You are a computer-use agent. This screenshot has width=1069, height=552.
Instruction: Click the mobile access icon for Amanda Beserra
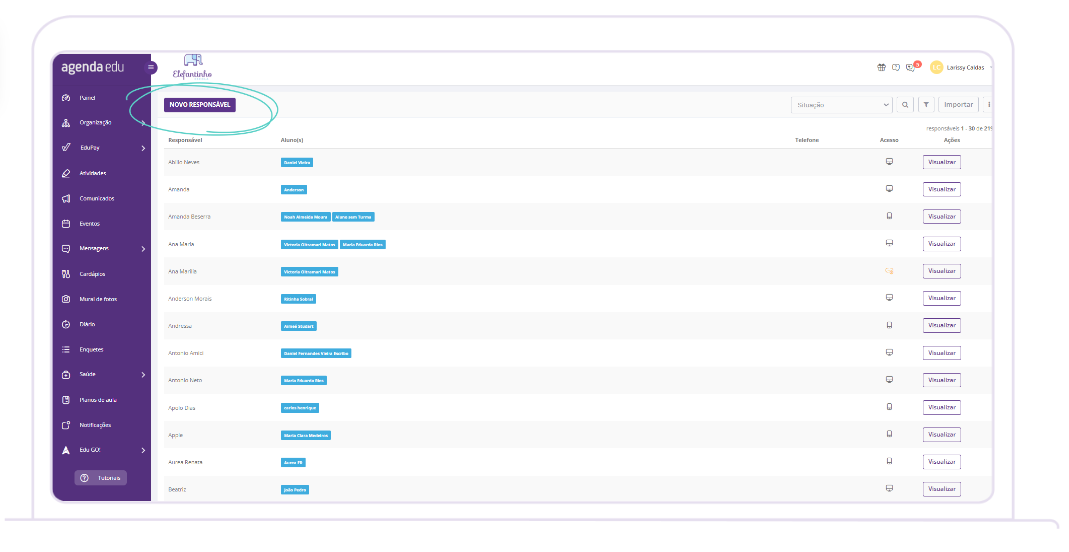(889, 216)
